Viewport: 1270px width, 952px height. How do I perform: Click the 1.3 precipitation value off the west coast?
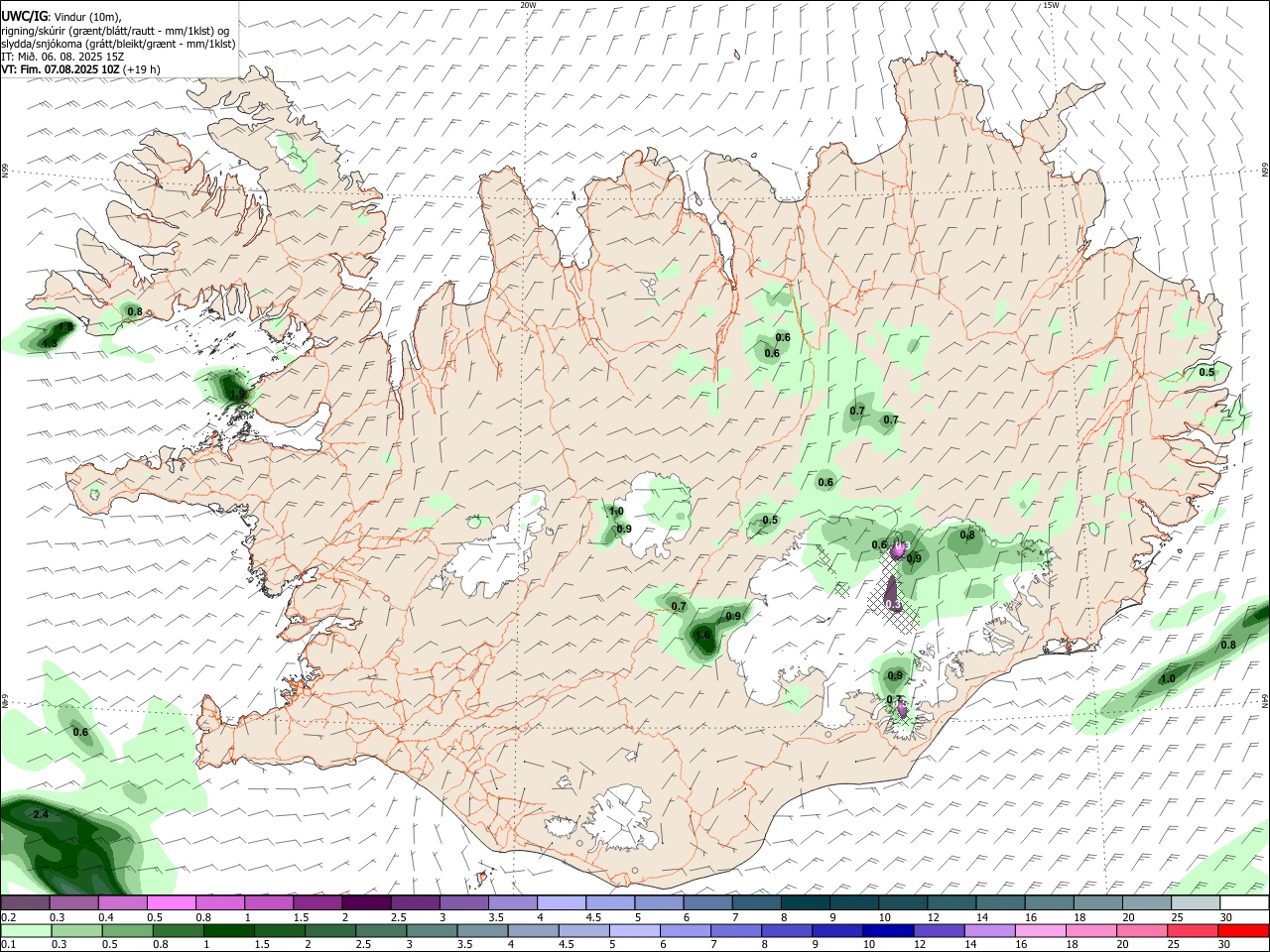(x=49, y=343)
